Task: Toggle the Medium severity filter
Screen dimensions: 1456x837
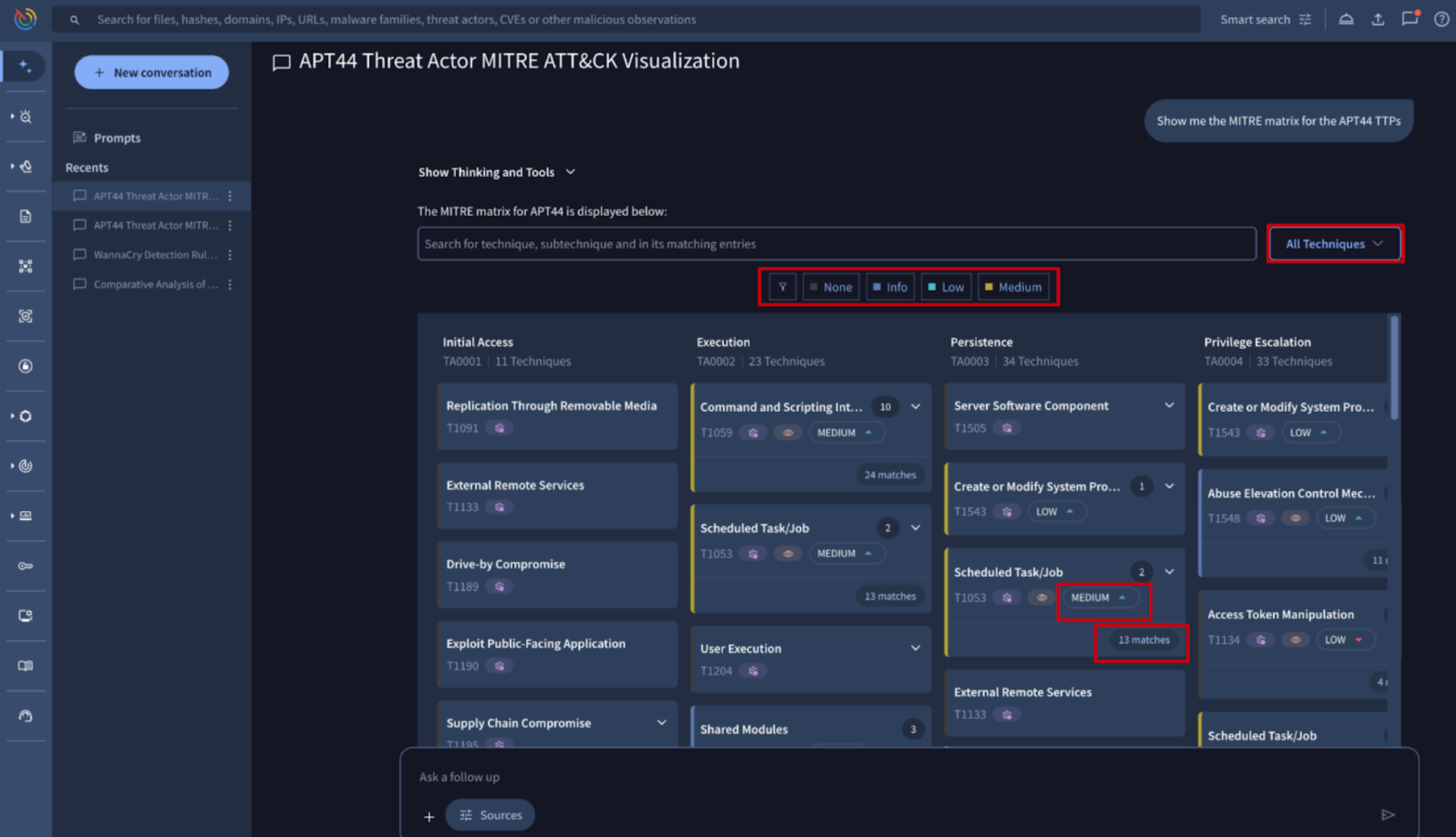Action: pos(1013,287)
